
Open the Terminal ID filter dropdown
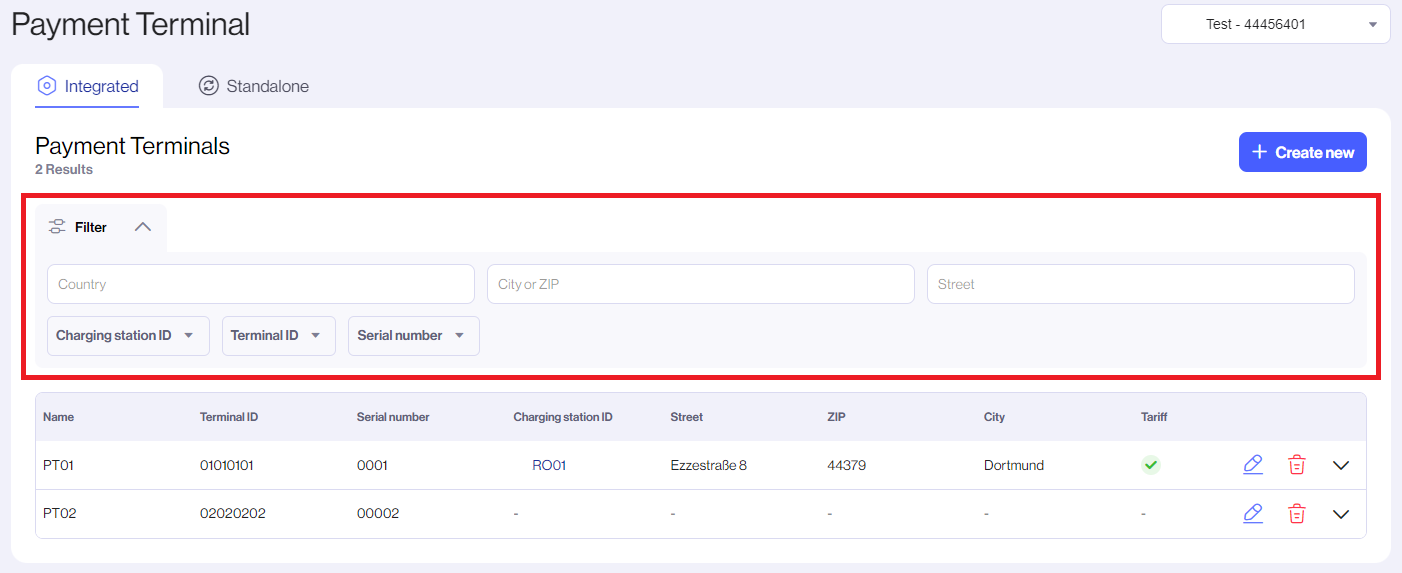point(279,336)
